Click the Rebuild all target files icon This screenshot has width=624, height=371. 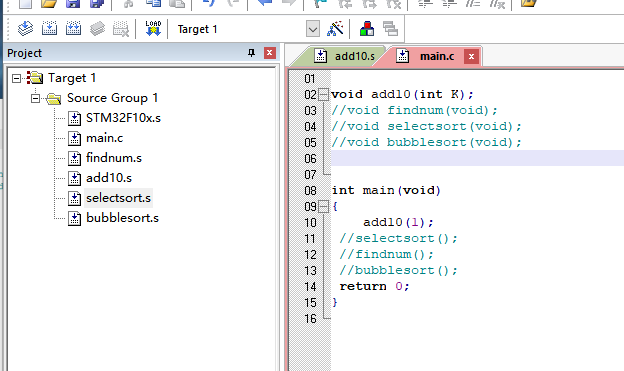pyautogui.click(x=73, y=29)
